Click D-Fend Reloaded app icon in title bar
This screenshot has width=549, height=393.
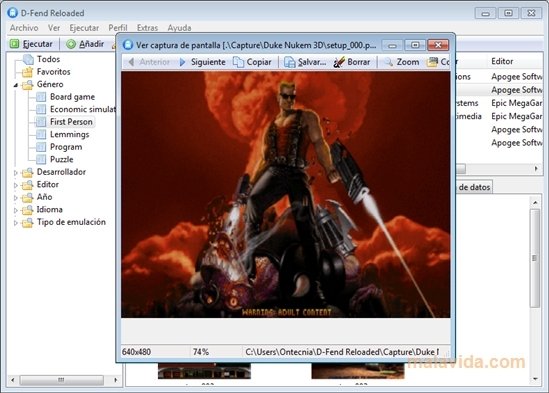coord(12,13)
